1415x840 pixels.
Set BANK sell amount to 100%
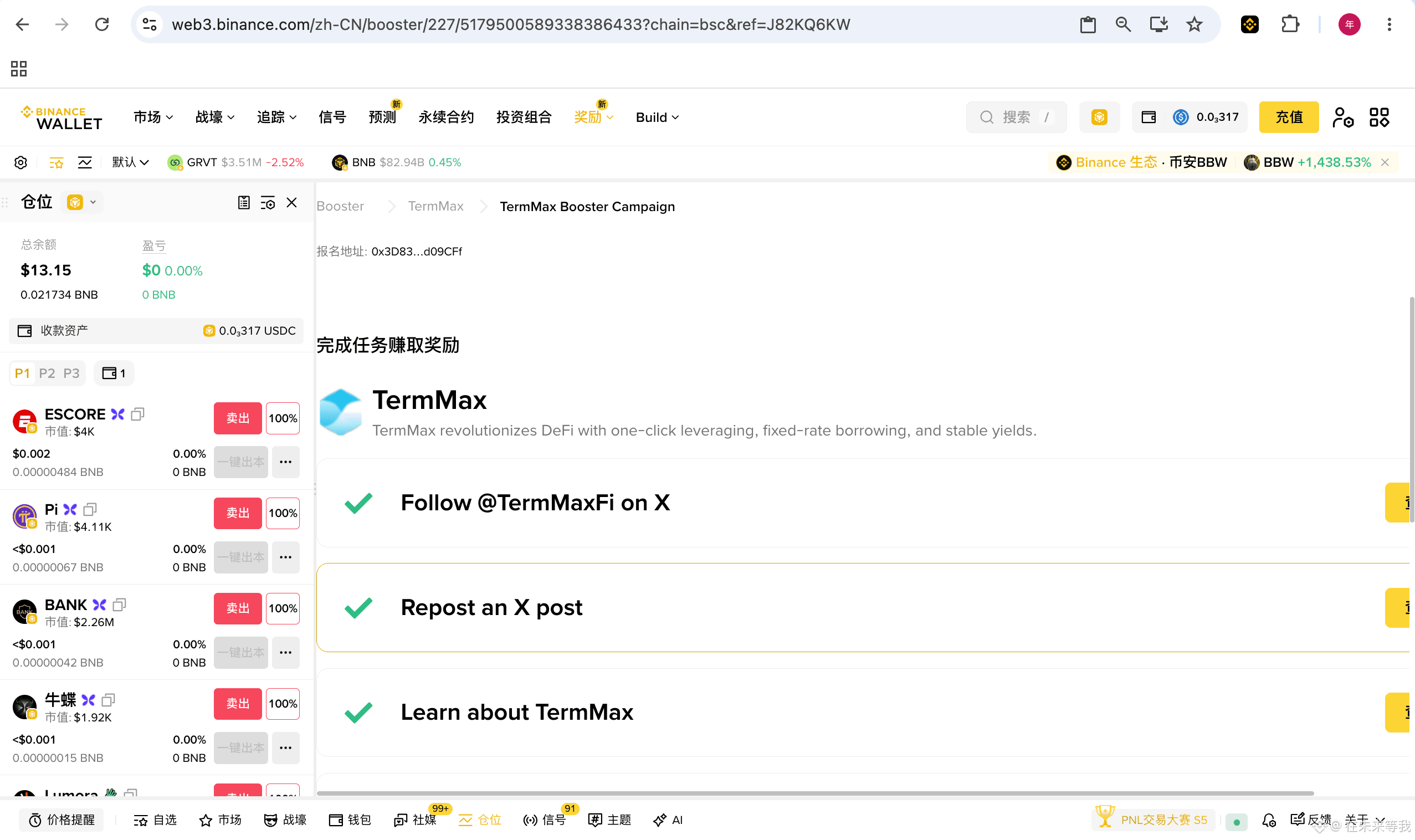(283, 608)
